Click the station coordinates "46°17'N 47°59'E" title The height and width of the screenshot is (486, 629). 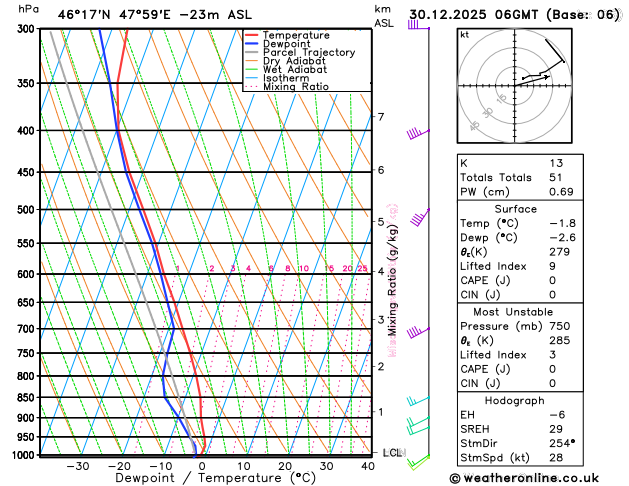coord(114,15)
